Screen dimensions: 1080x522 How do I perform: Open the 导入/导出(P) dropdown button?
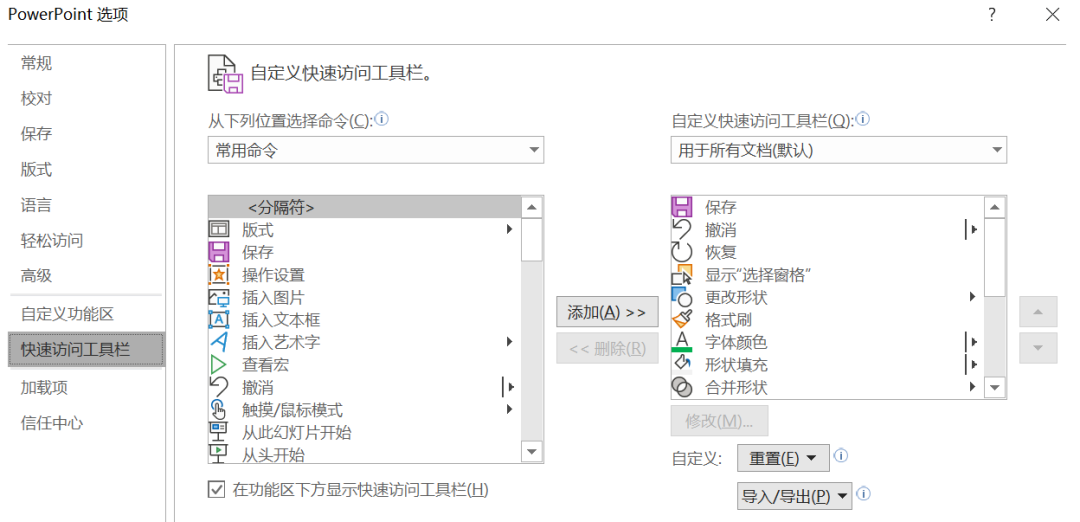coord(794,496)
